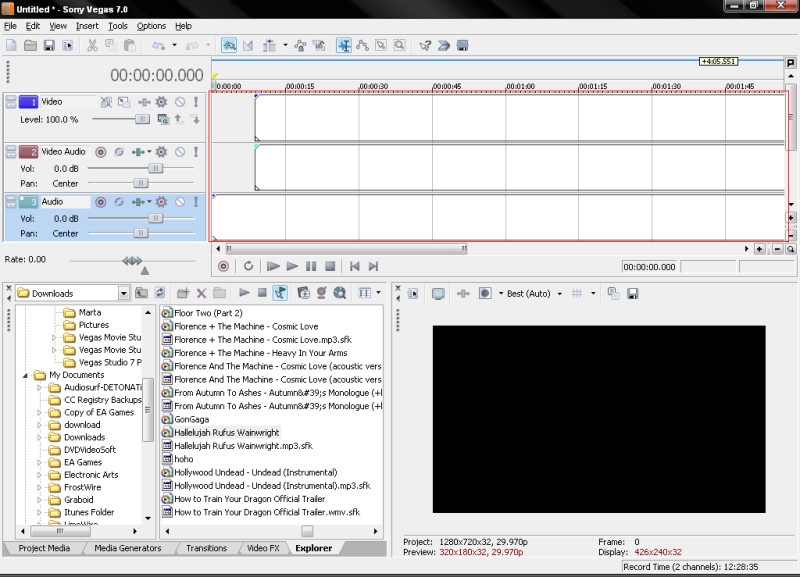
Task: Solo the Video Audio track
Action: [196, 152]
